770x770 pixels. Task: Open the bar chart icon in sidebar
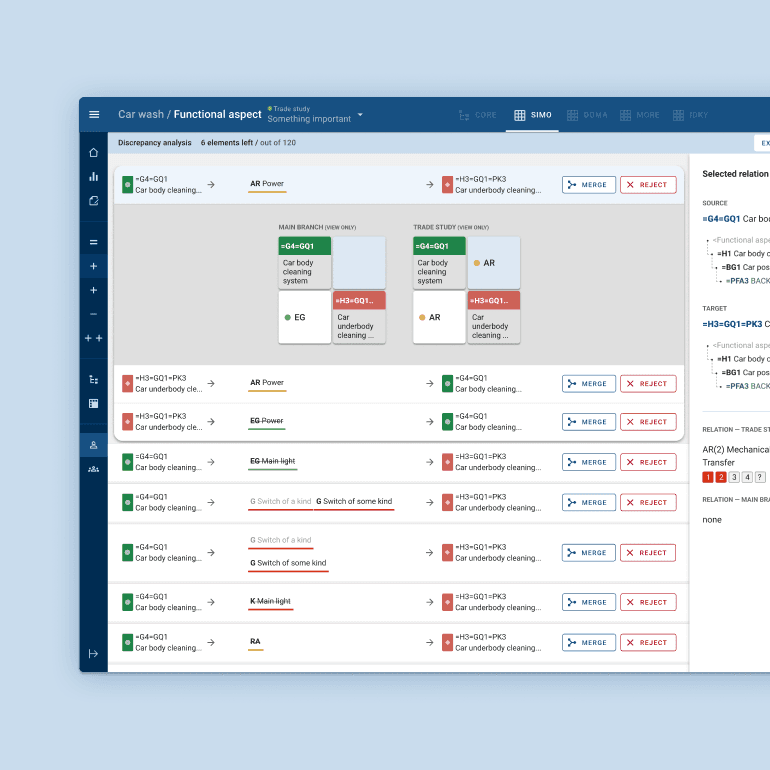[x=93, y=177]
